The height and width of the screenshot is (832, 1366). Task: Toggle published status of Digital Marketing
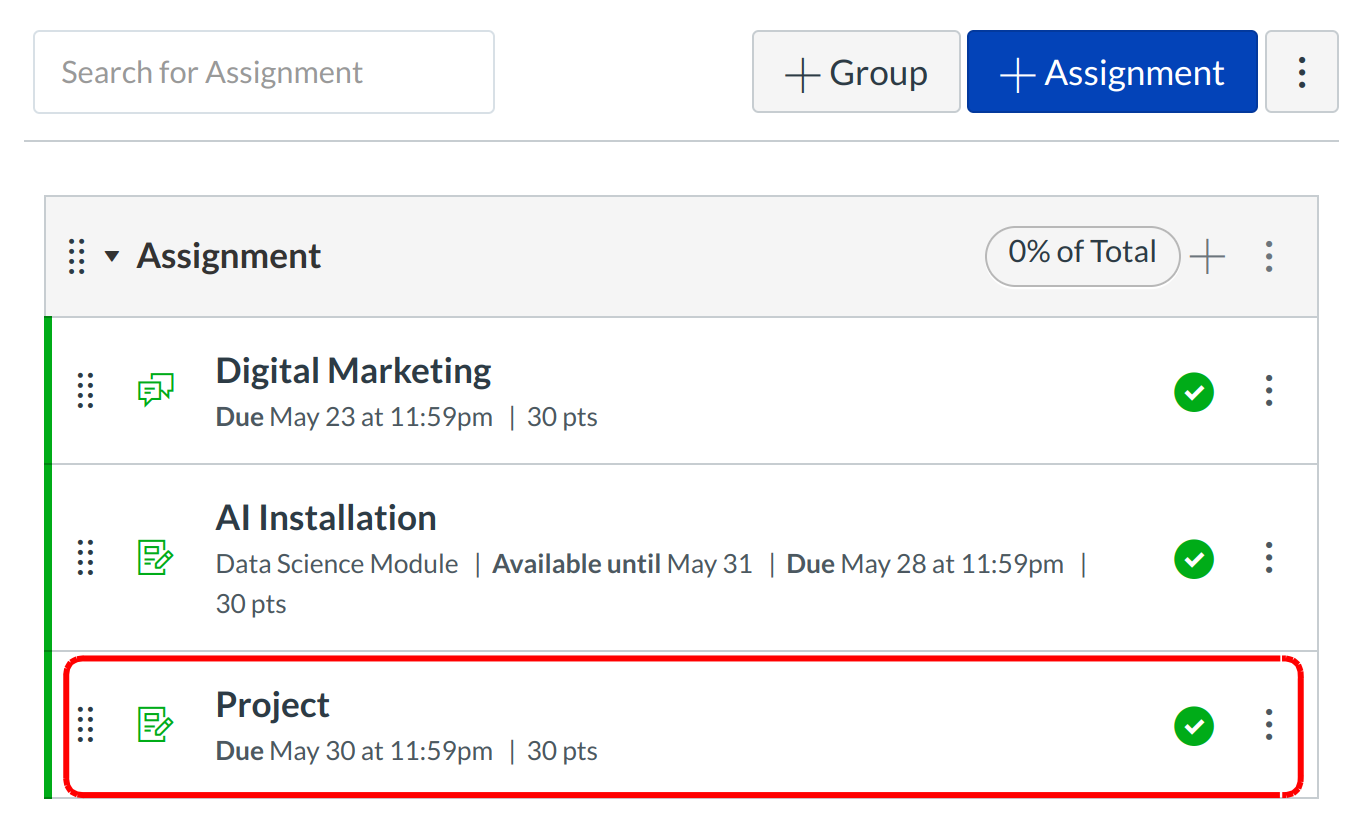click(x=1194, y=391)
